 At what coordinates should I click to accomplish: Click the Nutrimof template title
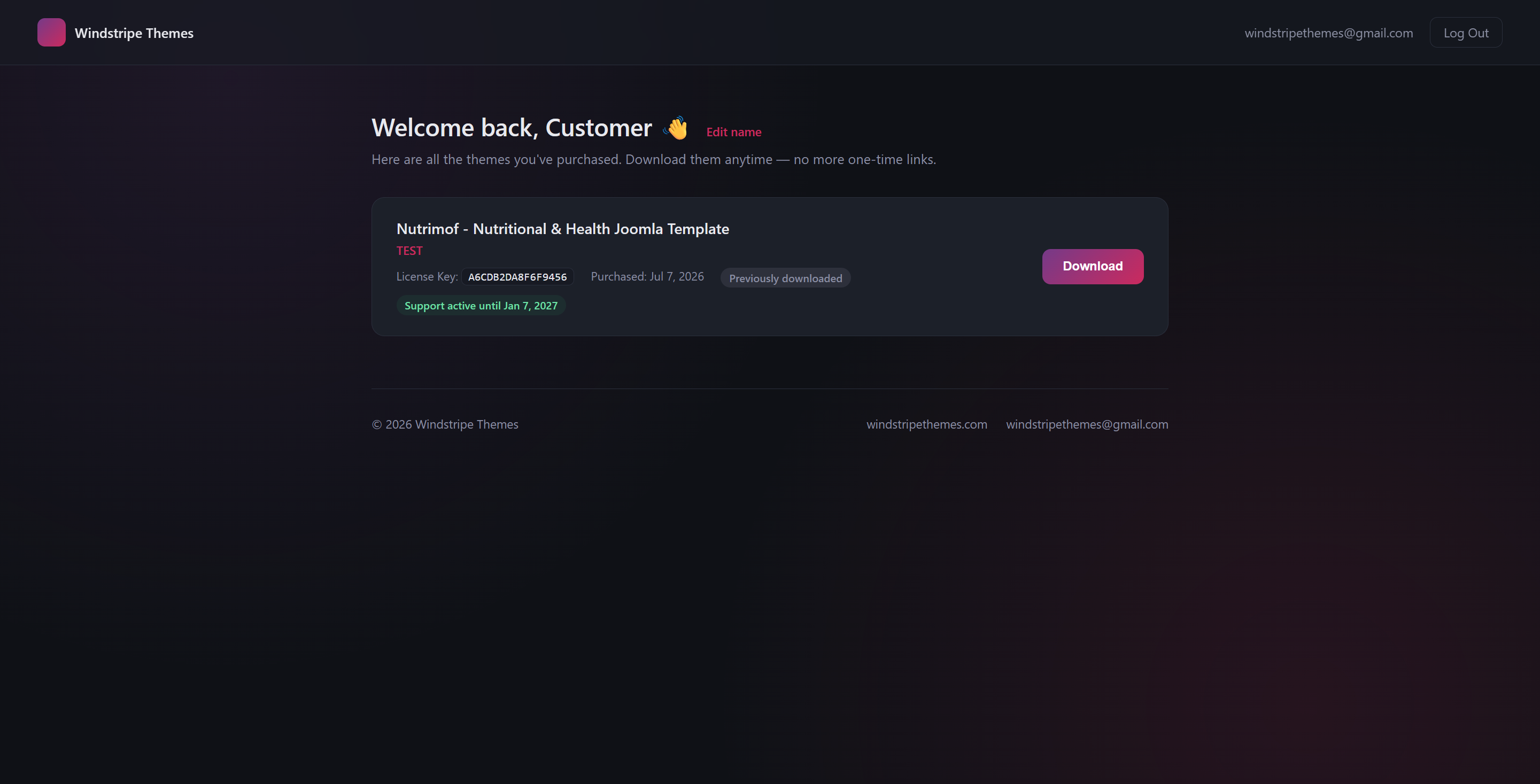pos(562,229)
